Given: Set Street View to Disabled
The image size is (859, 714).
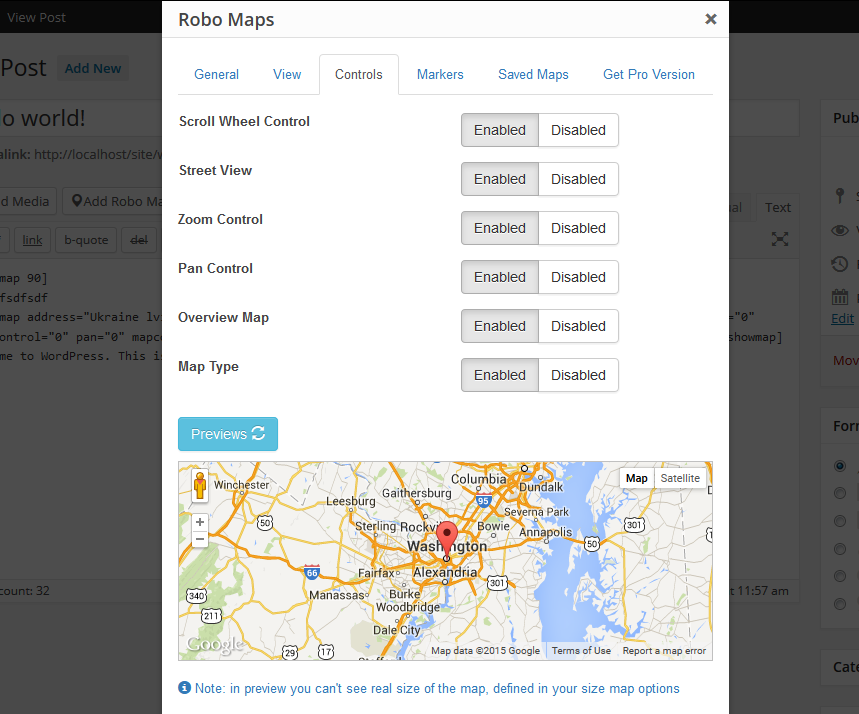Looking at the screenshot, I should tap(579, 179).
